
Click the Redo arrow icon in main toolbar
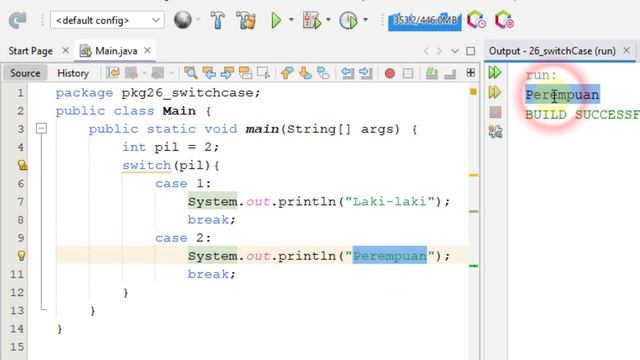[18, 20]
